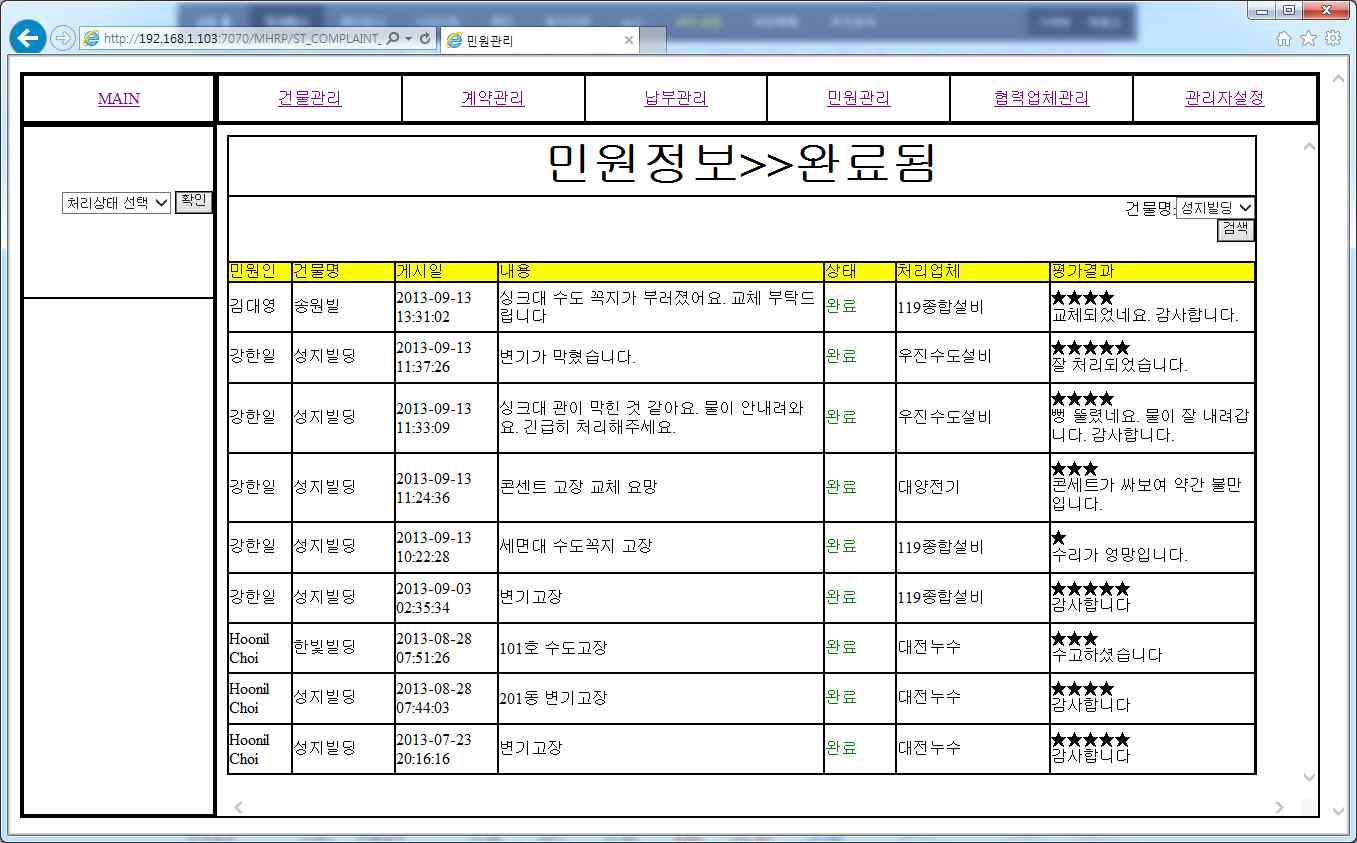The image size is (1357, 843).
Task: Click the 수고하셨습니다 review text
Action: point(1107,655)
